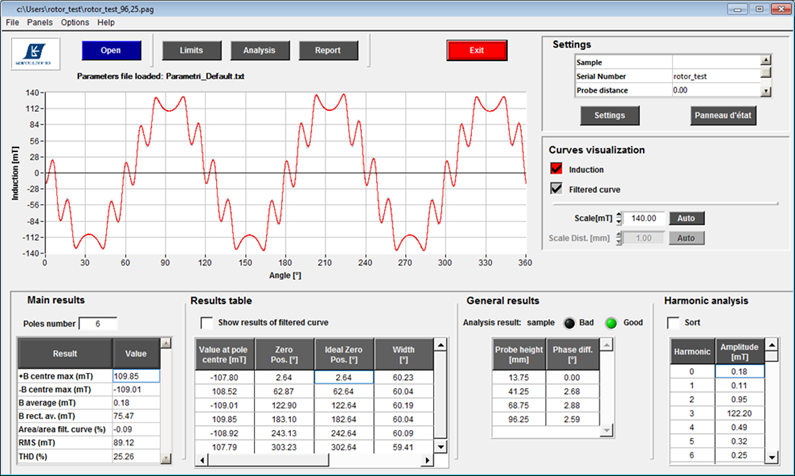The width and height of the screenshot is (795, 476).
Task: Enable Show results of filtered curve
Action: tap(207, 322)
